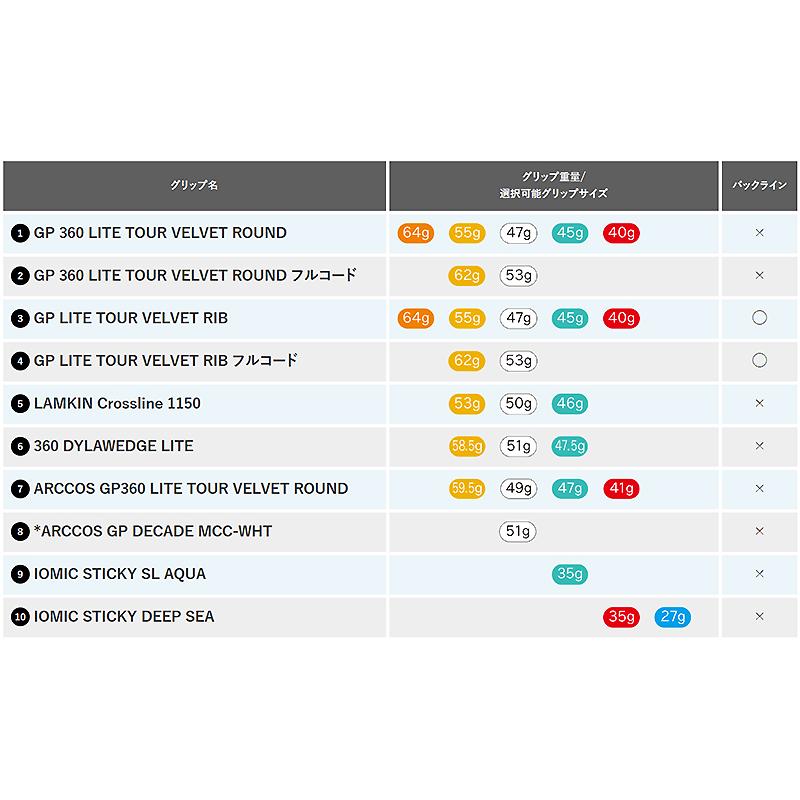Click the backline circle for GP LITE TOUR VELVET RIB フルコード
This screenshot has height=800, width=800.
[x=759, y=360]
